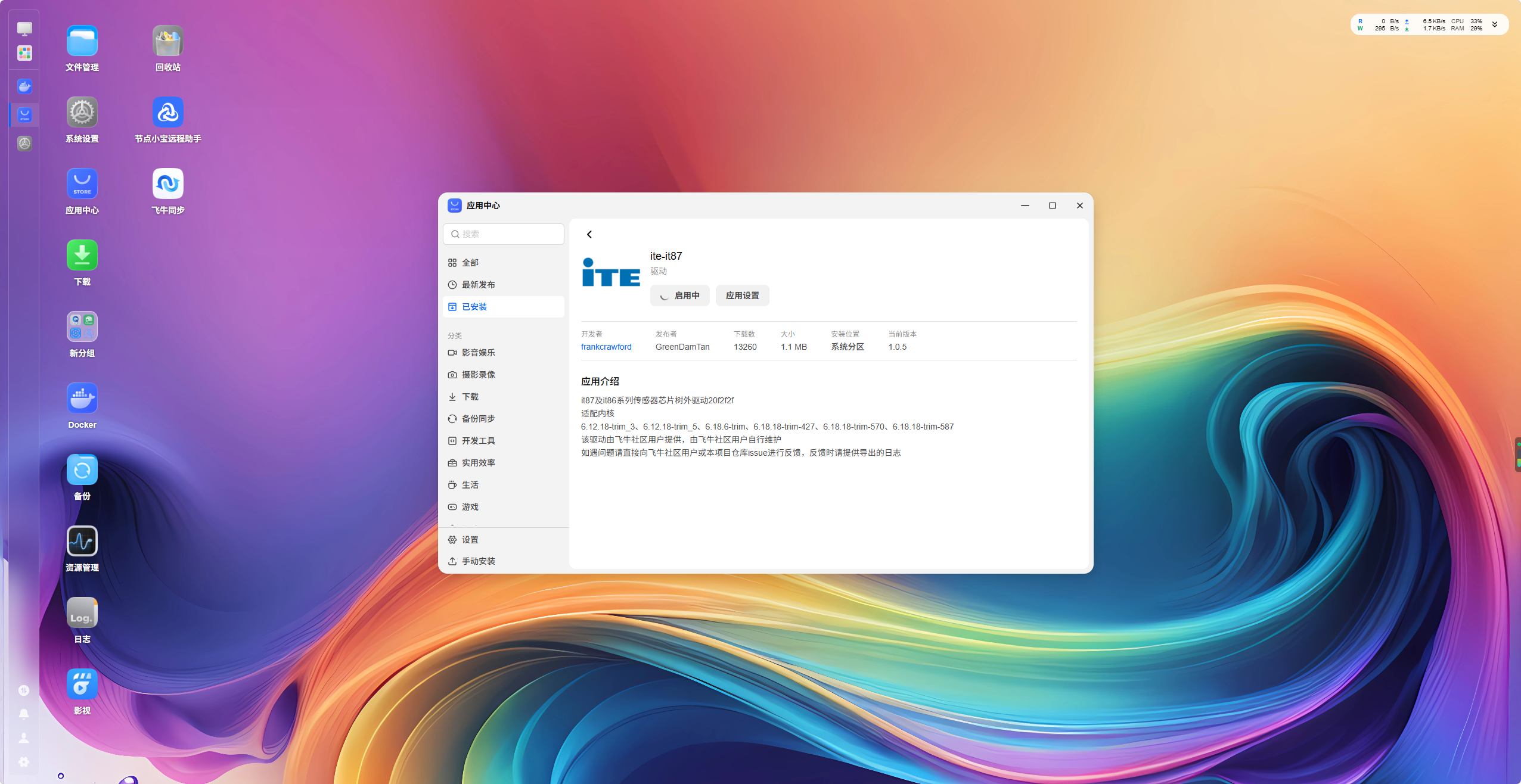Screen dimensions: 1521x784
Task: Click the ite-it87 app title
Action: point(666,256)
